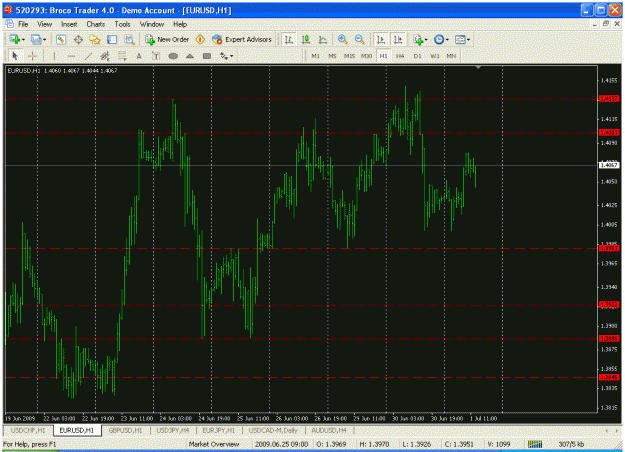Zoom out of the chart

pyautogui.click(x=359, y=39)
